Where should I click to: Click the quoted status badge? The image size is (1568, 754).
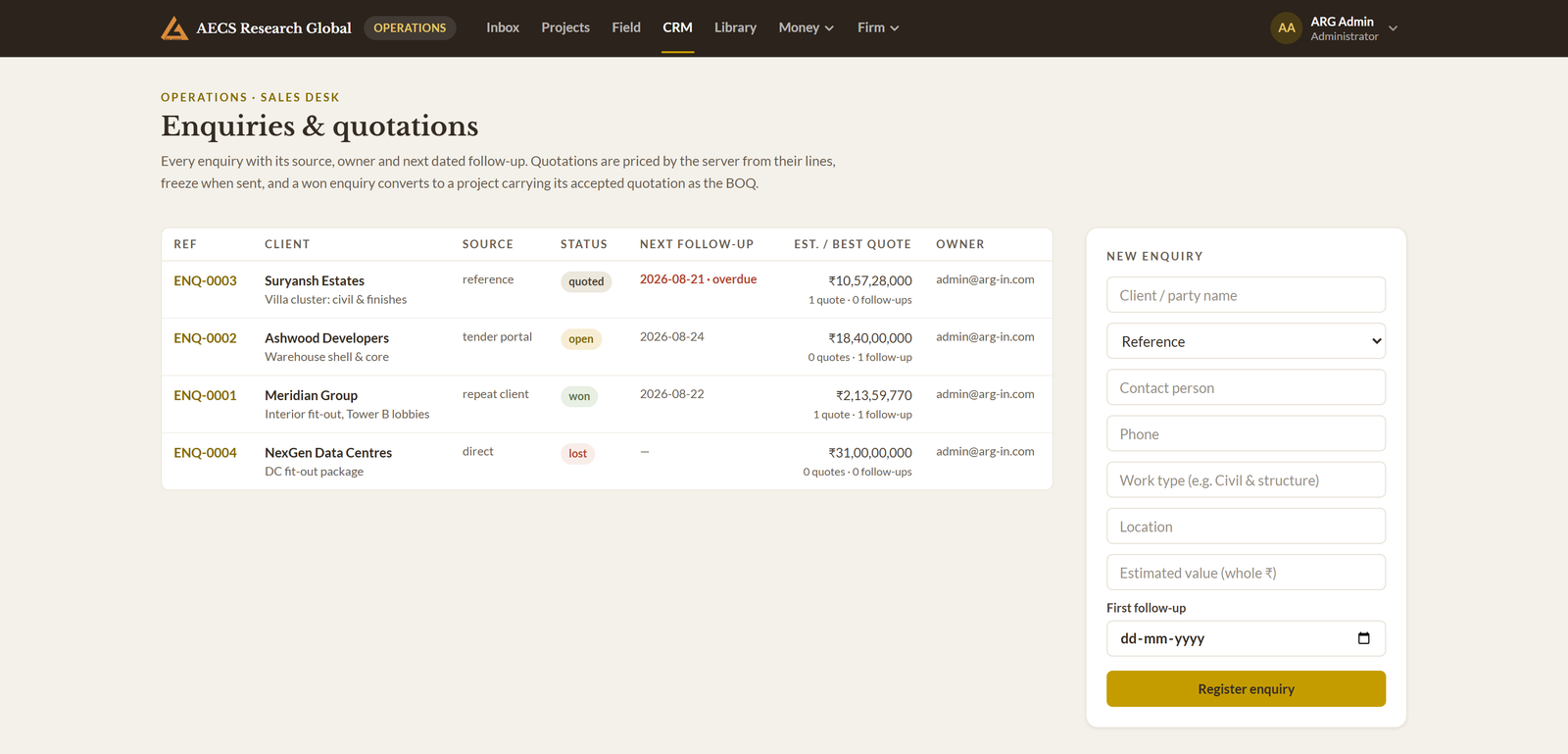[586, 281]
